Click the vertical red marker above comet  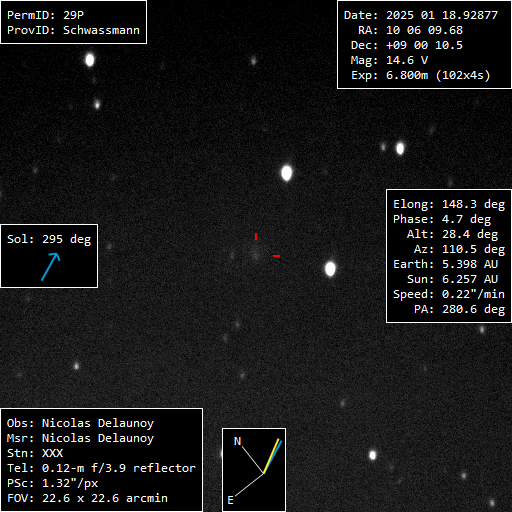[x=256, y=236]
